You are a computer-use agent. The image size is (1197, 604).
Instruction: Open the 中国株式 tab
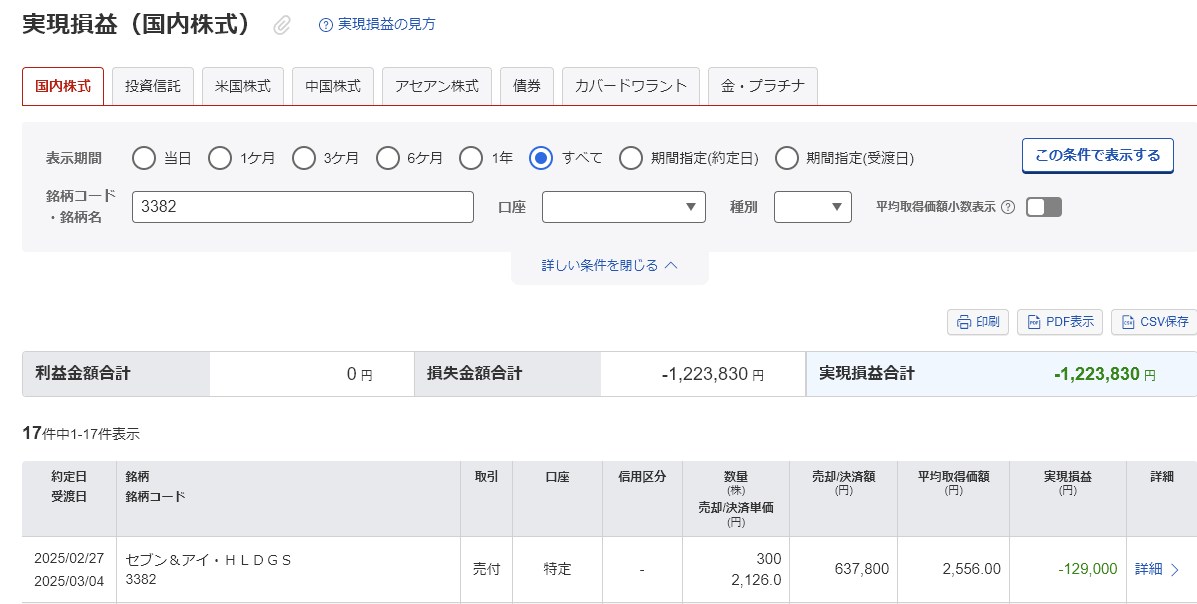(333, 86)
